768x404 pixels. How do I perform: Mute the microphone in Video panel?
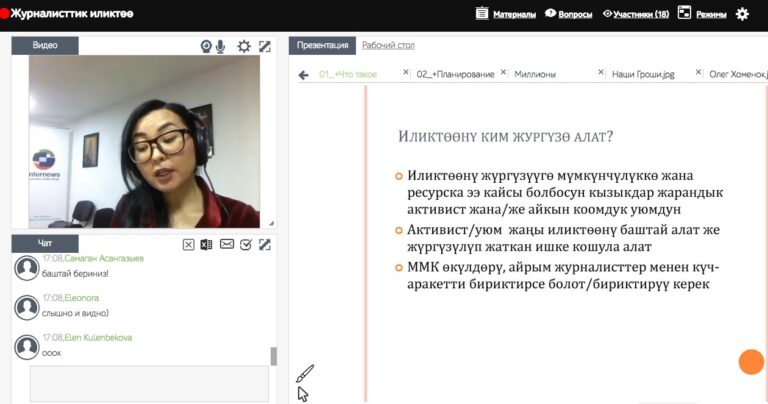[220, 47]
